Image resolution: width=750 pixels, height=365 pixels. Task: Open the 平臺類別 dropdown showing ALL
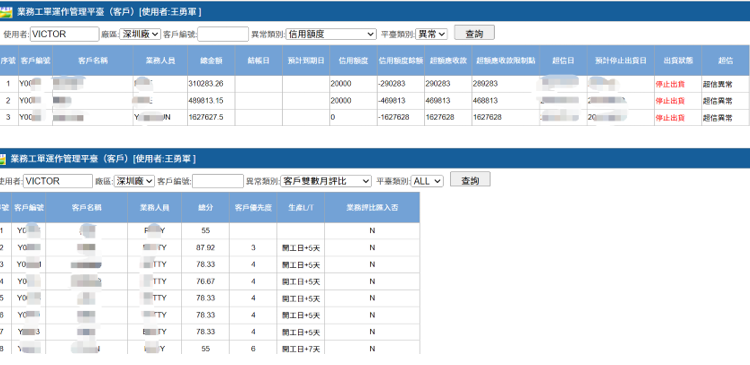coord(427,181)
